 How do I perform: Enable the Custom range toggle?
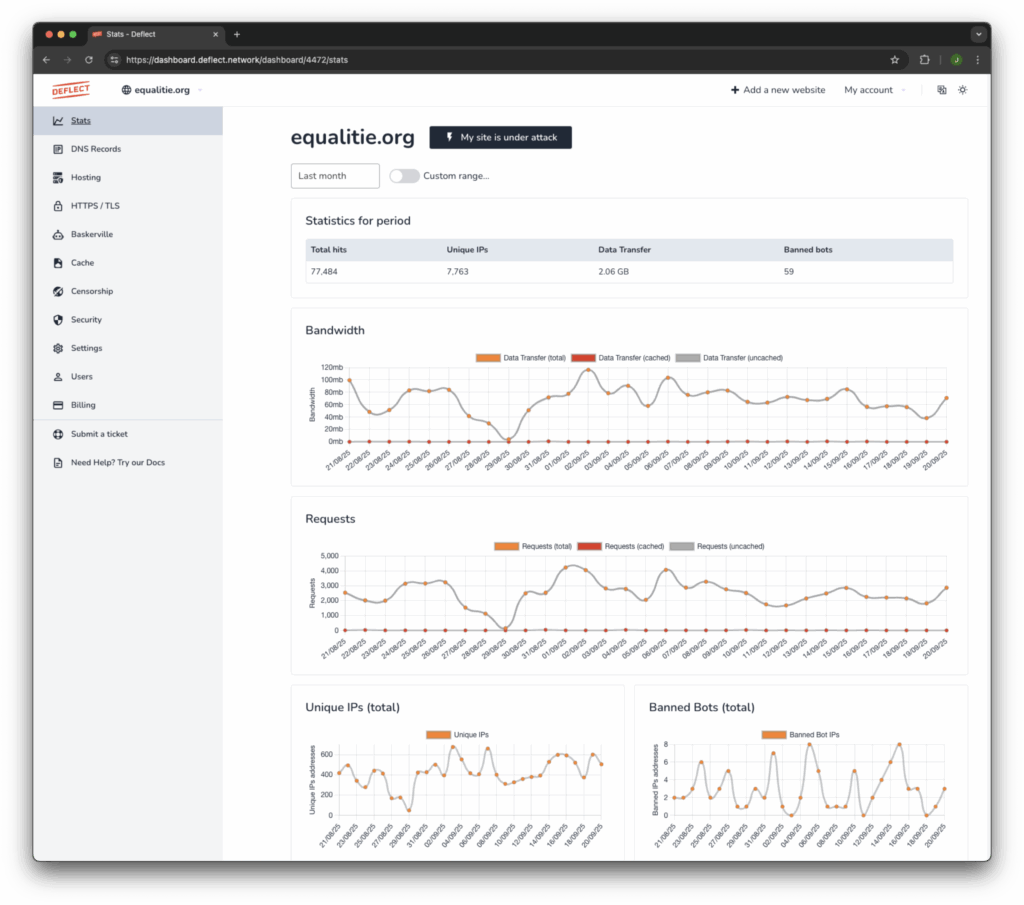404,176
